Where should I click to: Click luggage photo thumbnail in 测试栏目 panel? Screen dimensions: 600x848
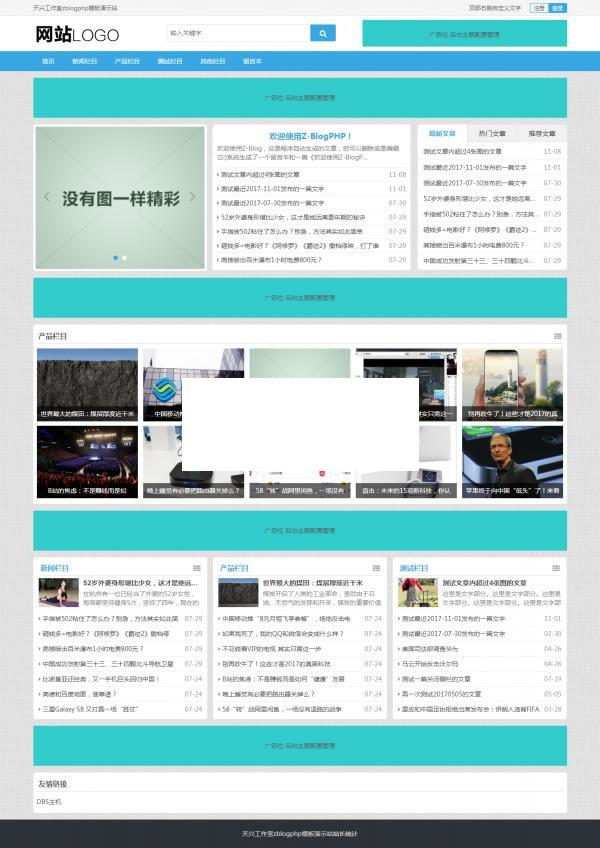click(x=418, y=592)
